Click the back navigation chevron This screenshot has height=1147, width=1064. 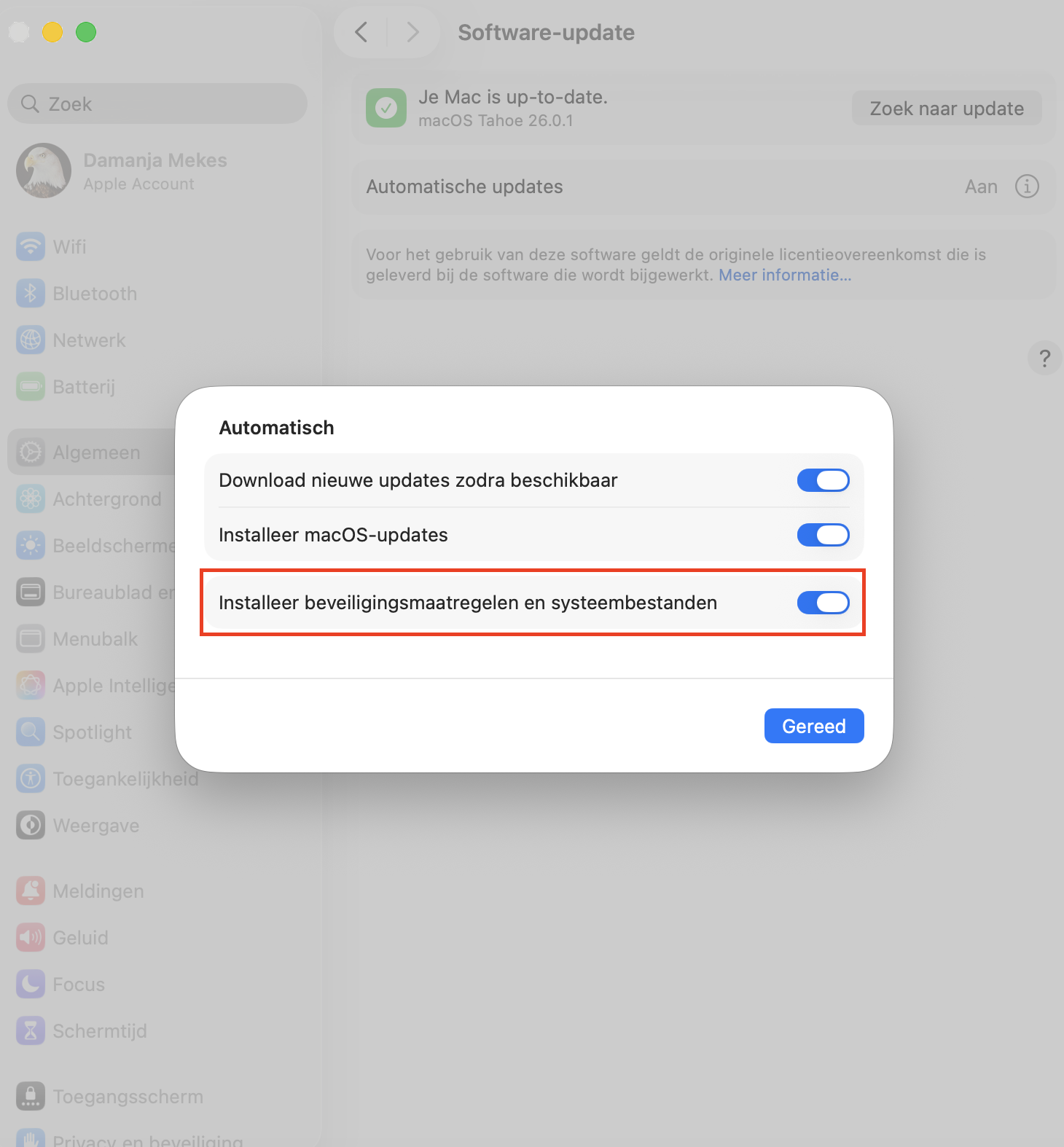point(361,32)
